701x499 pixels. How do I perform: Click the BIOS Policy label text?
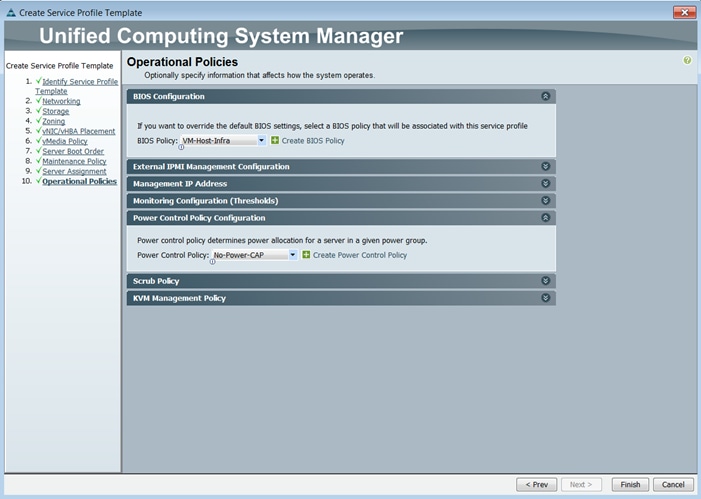coord(157,140)
